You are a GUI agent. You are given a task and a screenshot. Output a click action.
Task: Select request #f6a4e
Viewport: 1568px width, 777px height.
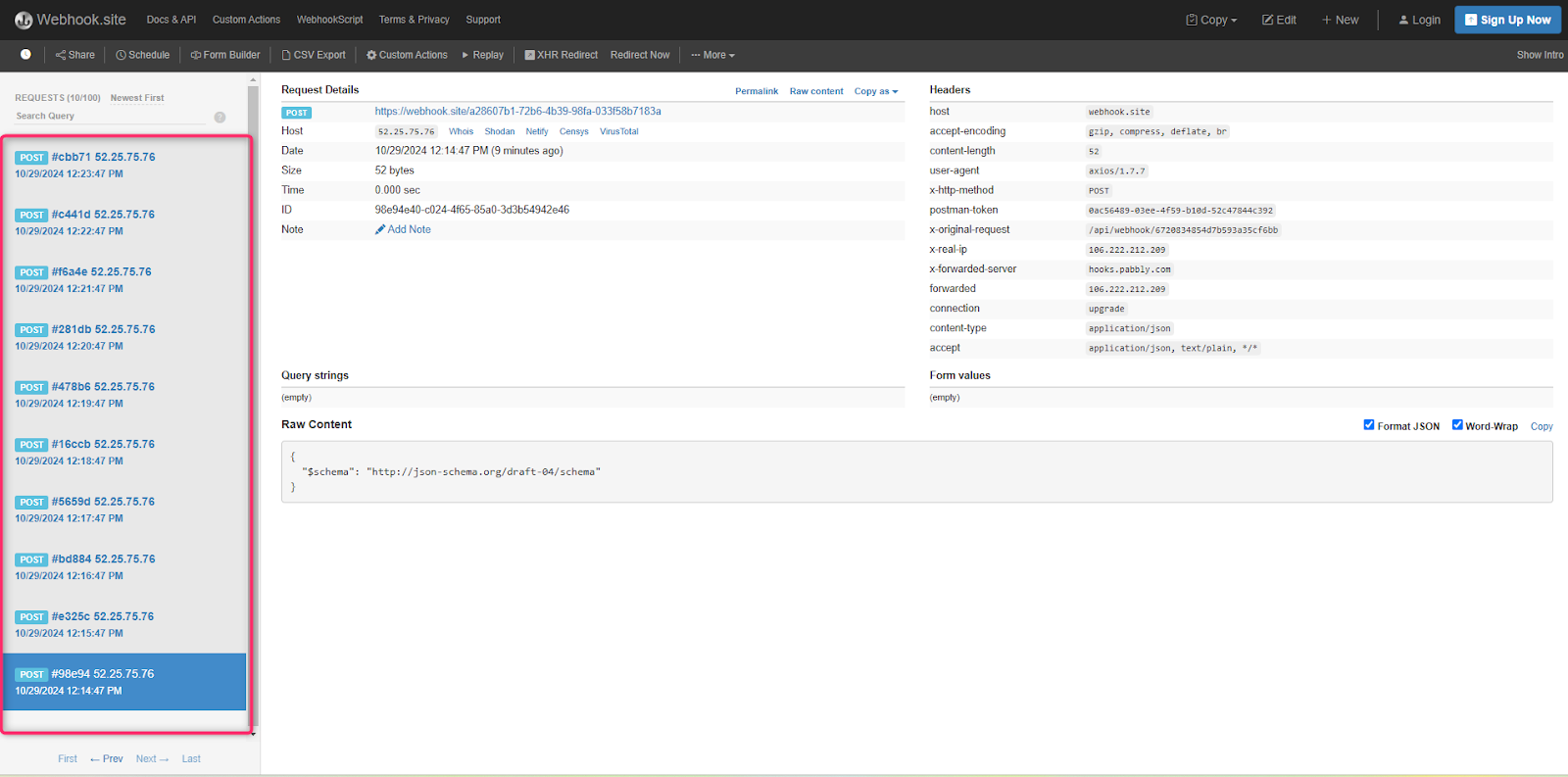pos(124,280)
